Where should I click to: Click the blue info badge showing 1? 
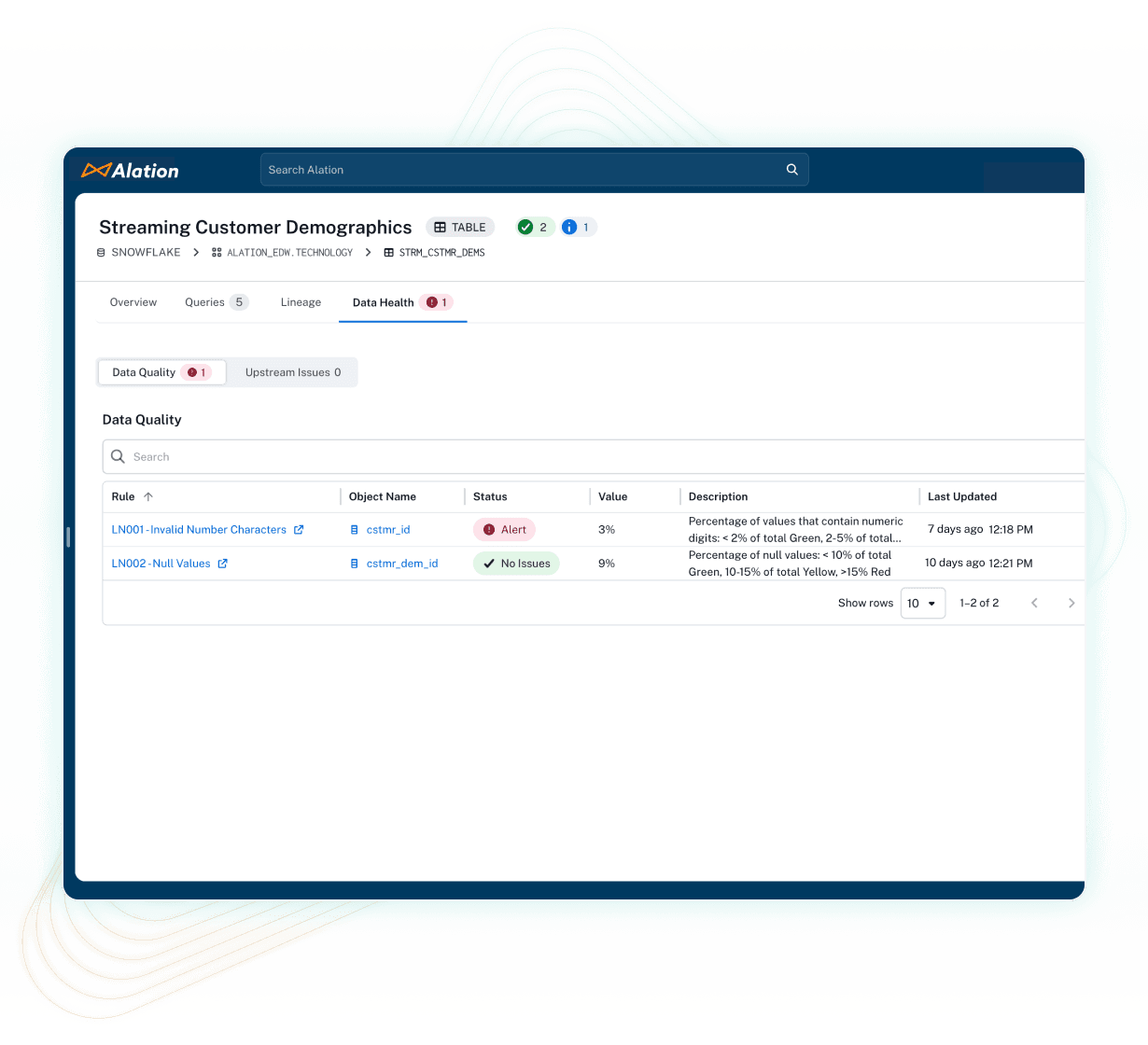click(578, 227)
